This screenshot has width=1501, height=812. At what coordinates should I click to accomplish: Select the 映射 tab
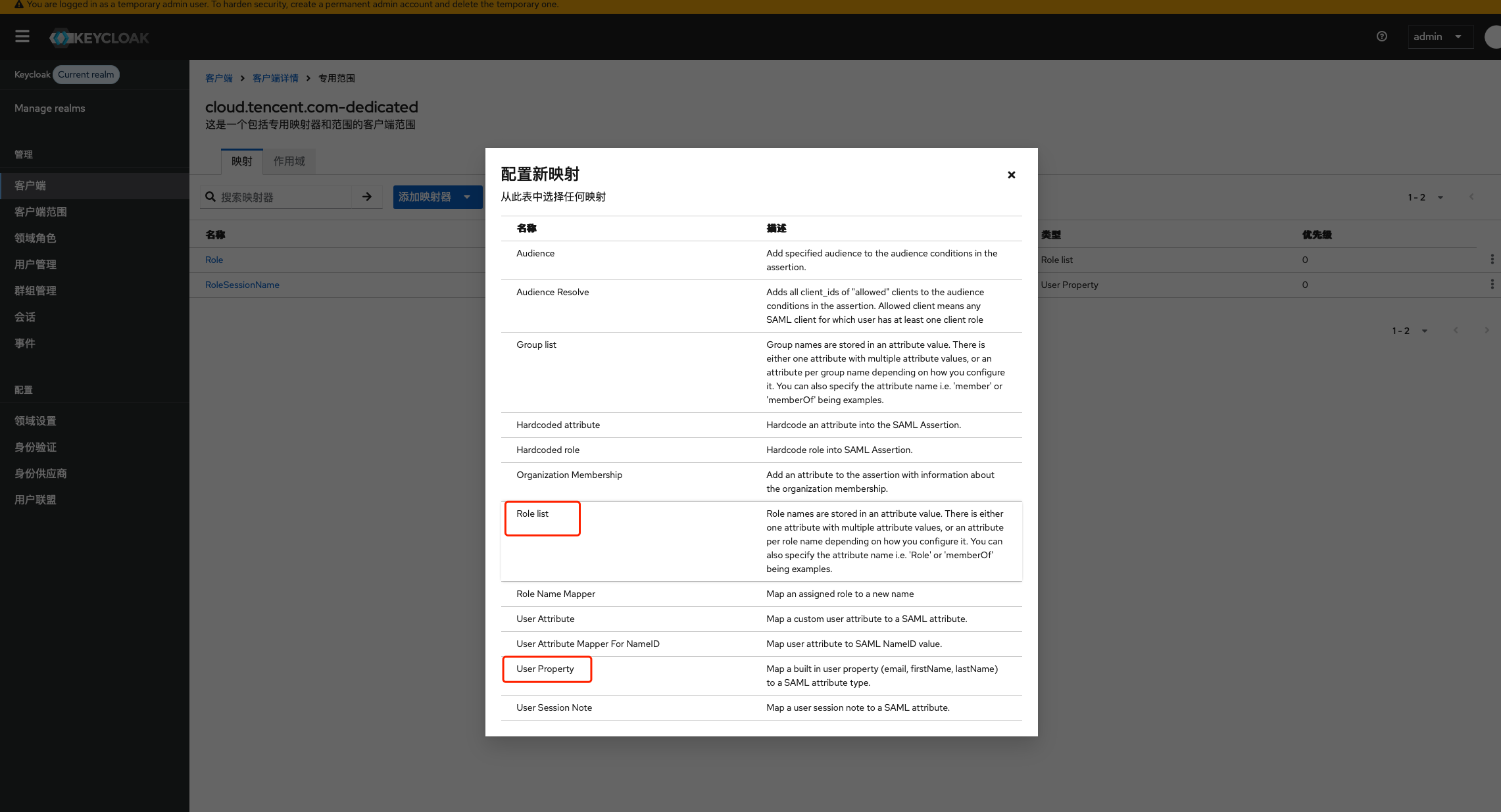tap(241, 162)
